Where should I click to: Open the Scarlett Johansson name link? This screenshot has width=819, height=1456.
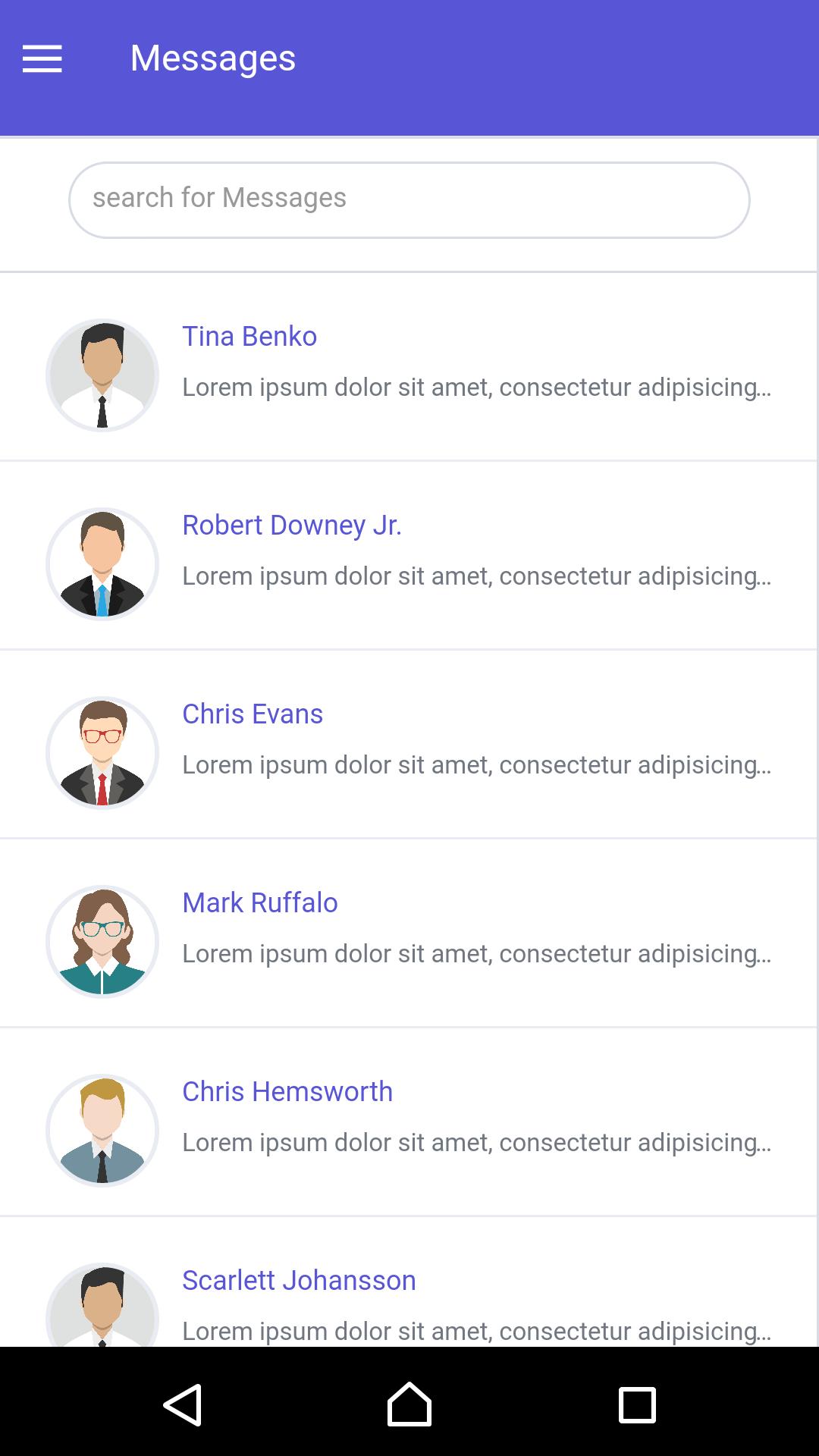click(299, 1280)
